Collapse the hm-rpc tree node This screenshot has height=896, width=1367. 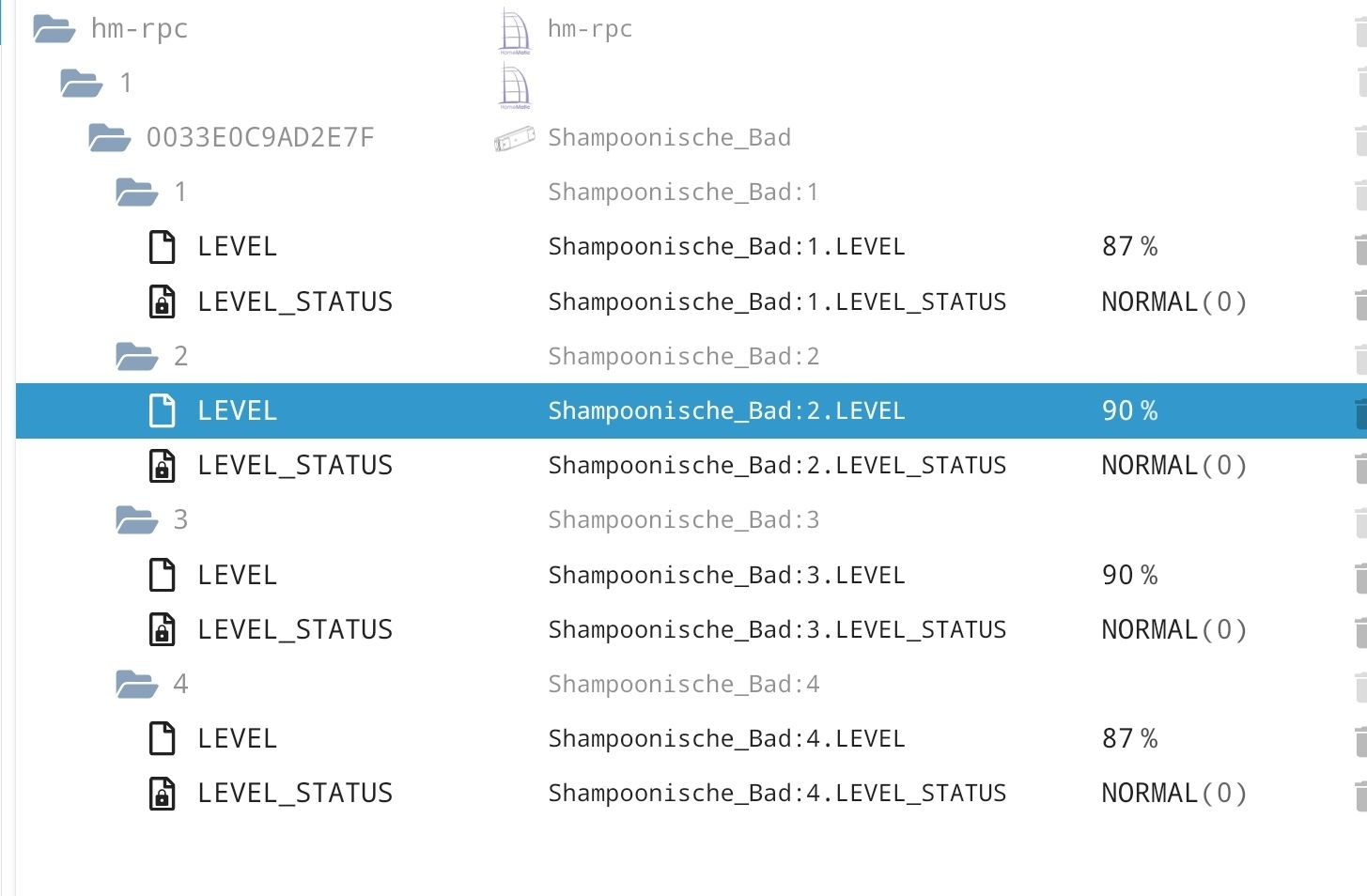54,28
